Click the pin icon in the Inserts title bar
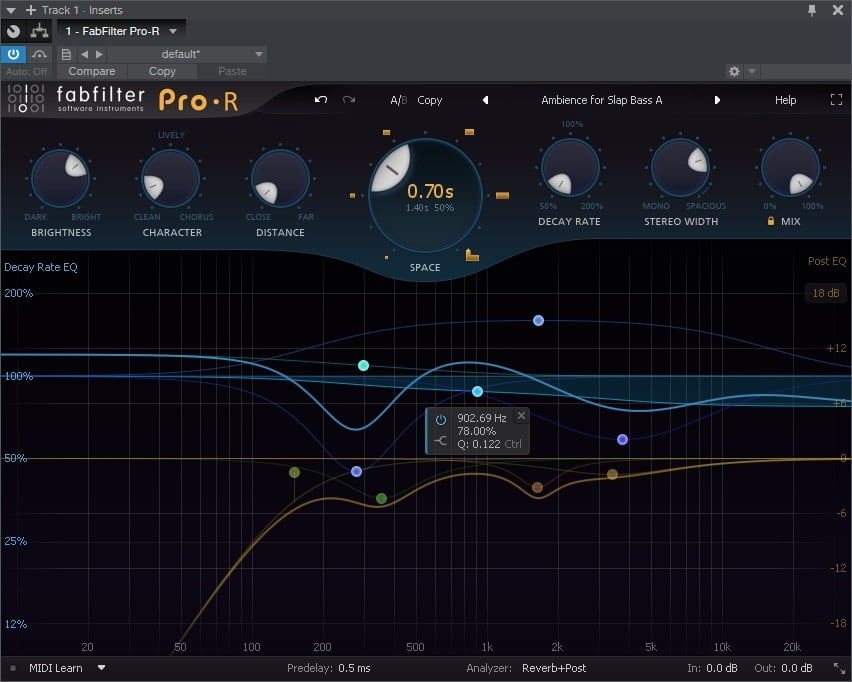852x682 pixels. pyautogui.click(x=812, y=10)
